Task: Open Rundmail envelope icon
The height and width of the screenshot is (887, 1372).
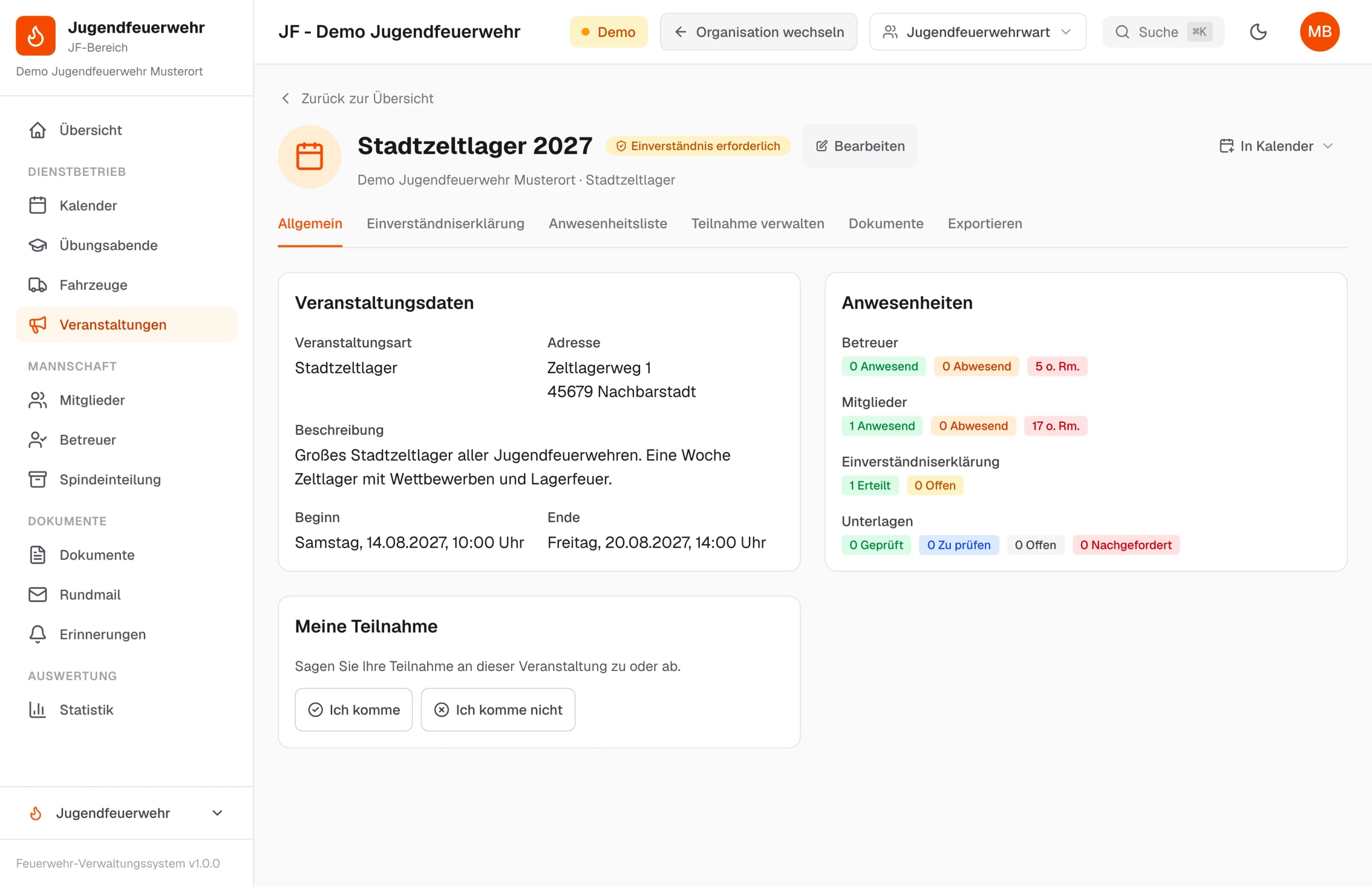Action: pyautogui.click(x=38, y=595)
